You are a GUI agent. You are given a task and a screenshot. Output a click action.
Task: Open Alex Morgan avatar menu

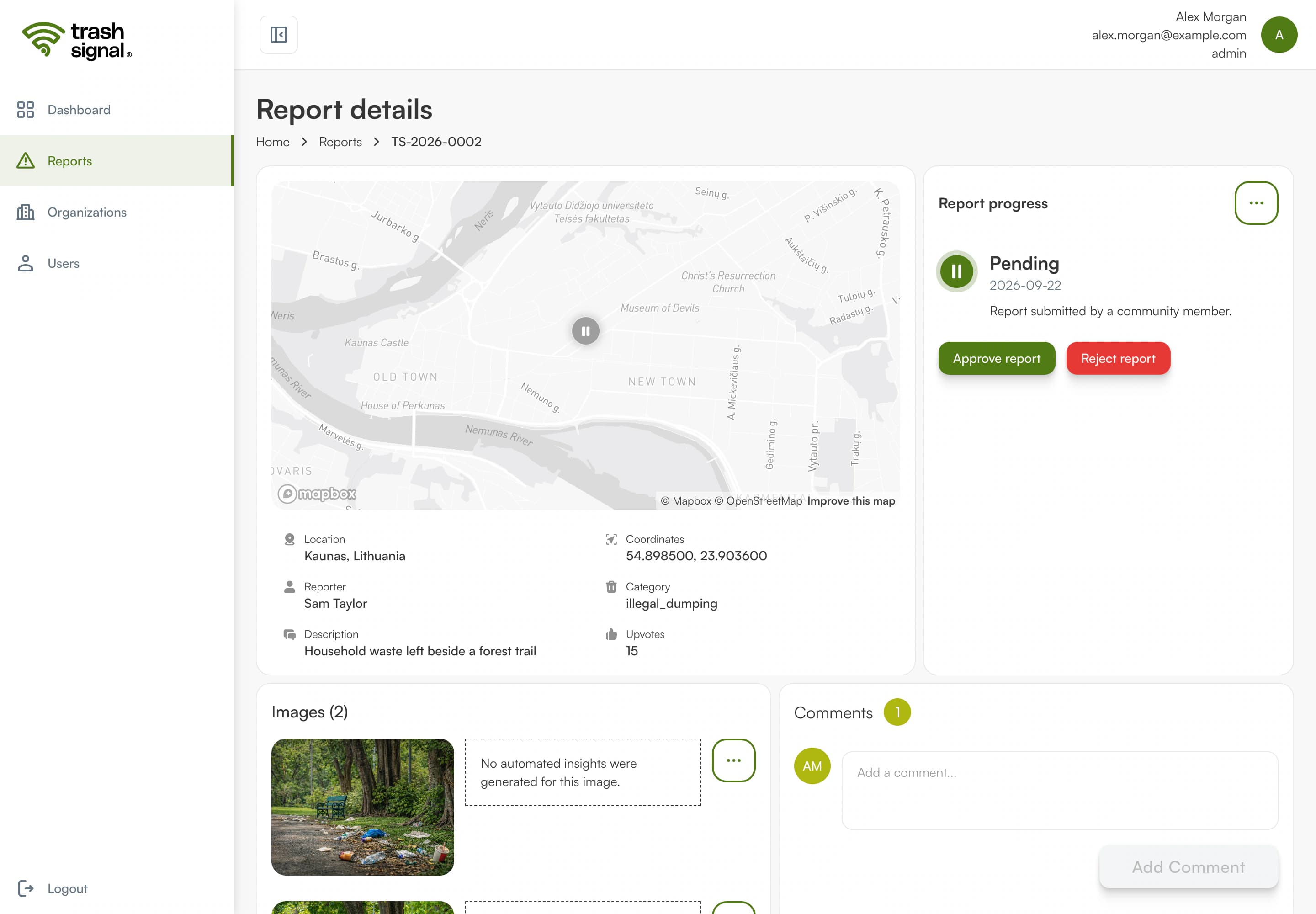(1279, 35)
